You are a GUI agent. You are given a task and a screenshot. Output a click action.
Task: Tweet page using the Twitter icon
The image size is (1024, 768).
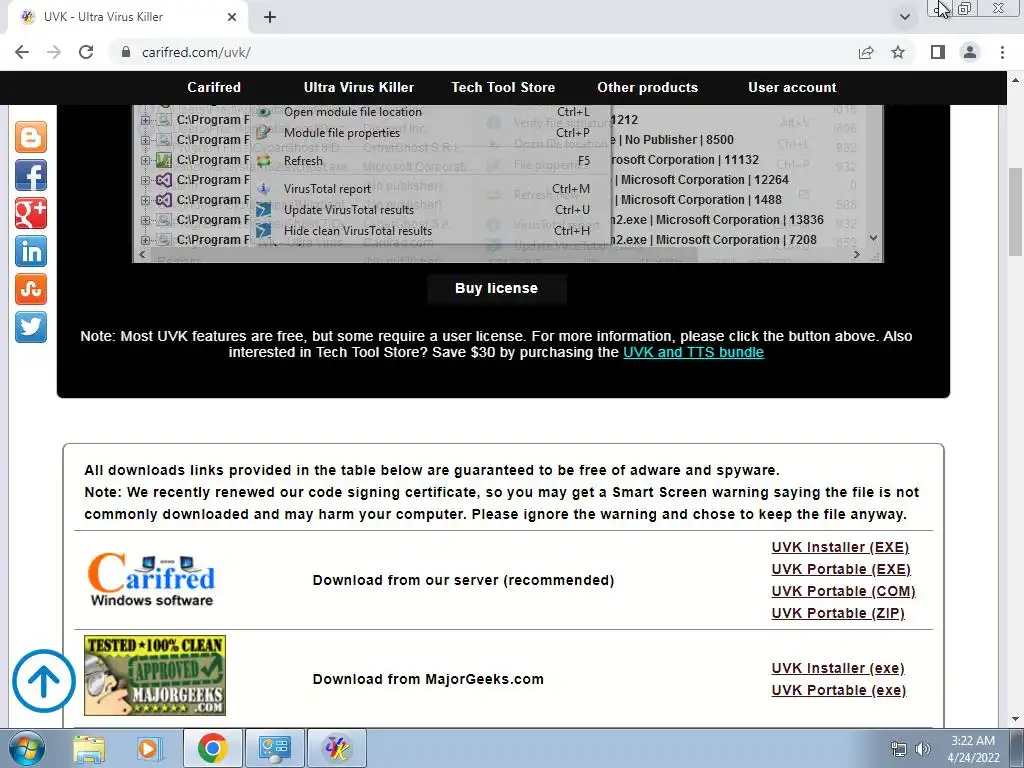tap(31, 327)
